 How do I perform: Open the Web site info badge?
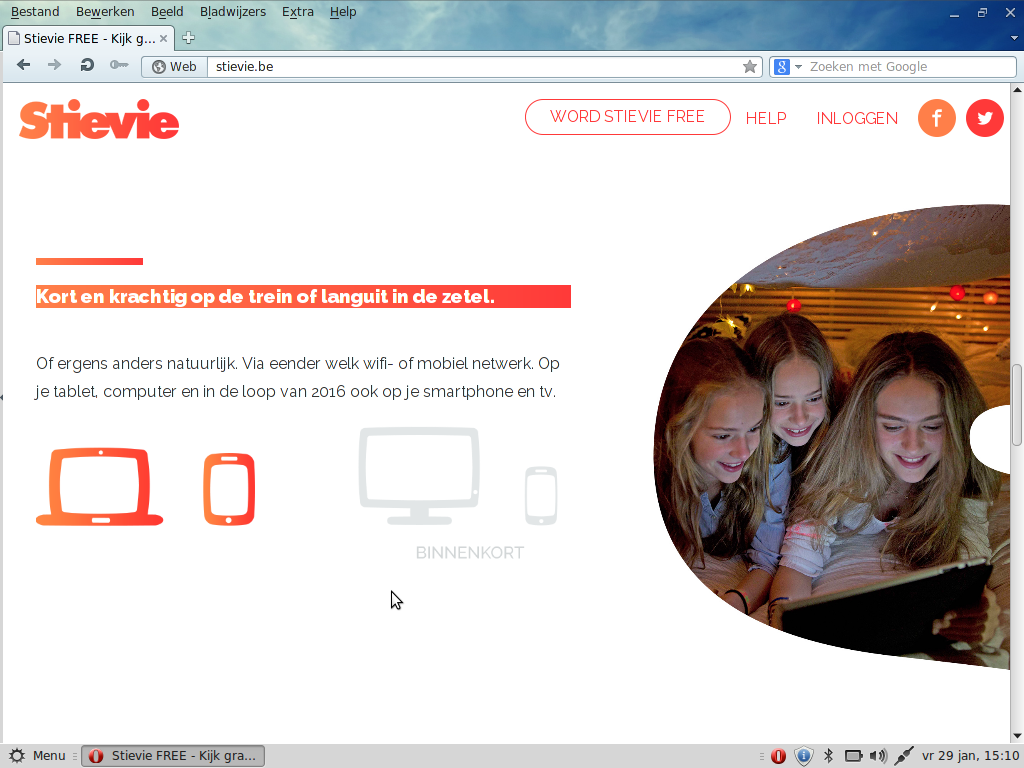point(174,67)
